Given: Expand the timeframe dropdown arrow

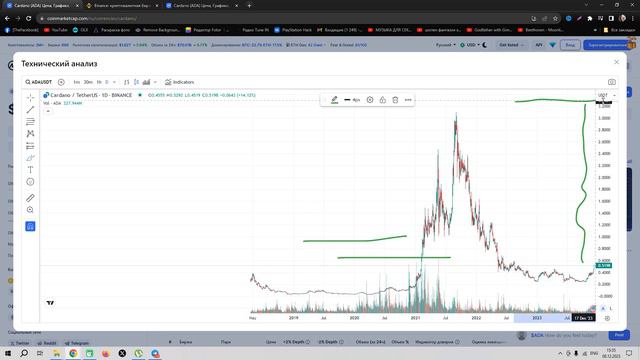Looking at the screenshot, I should (x=114, y=82).
